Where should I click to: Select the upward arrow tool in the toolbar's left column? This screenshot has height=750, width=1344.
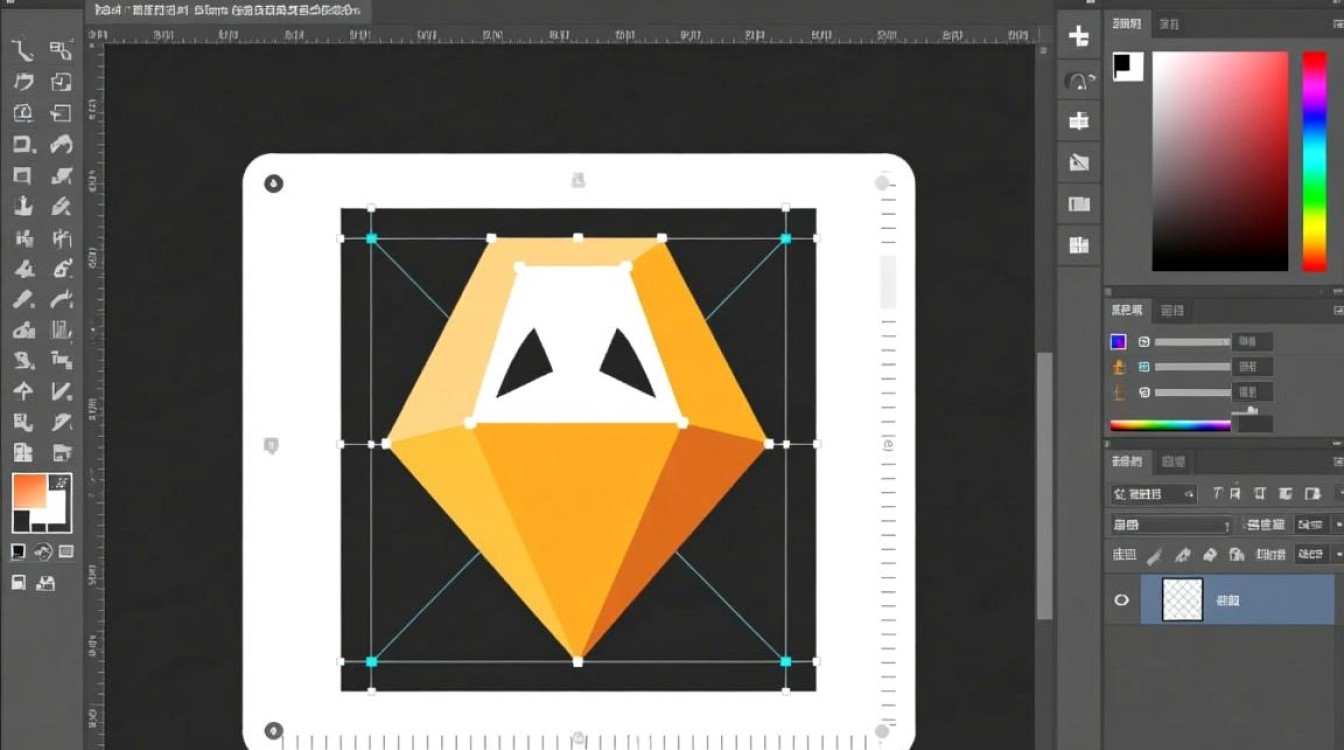23,392
